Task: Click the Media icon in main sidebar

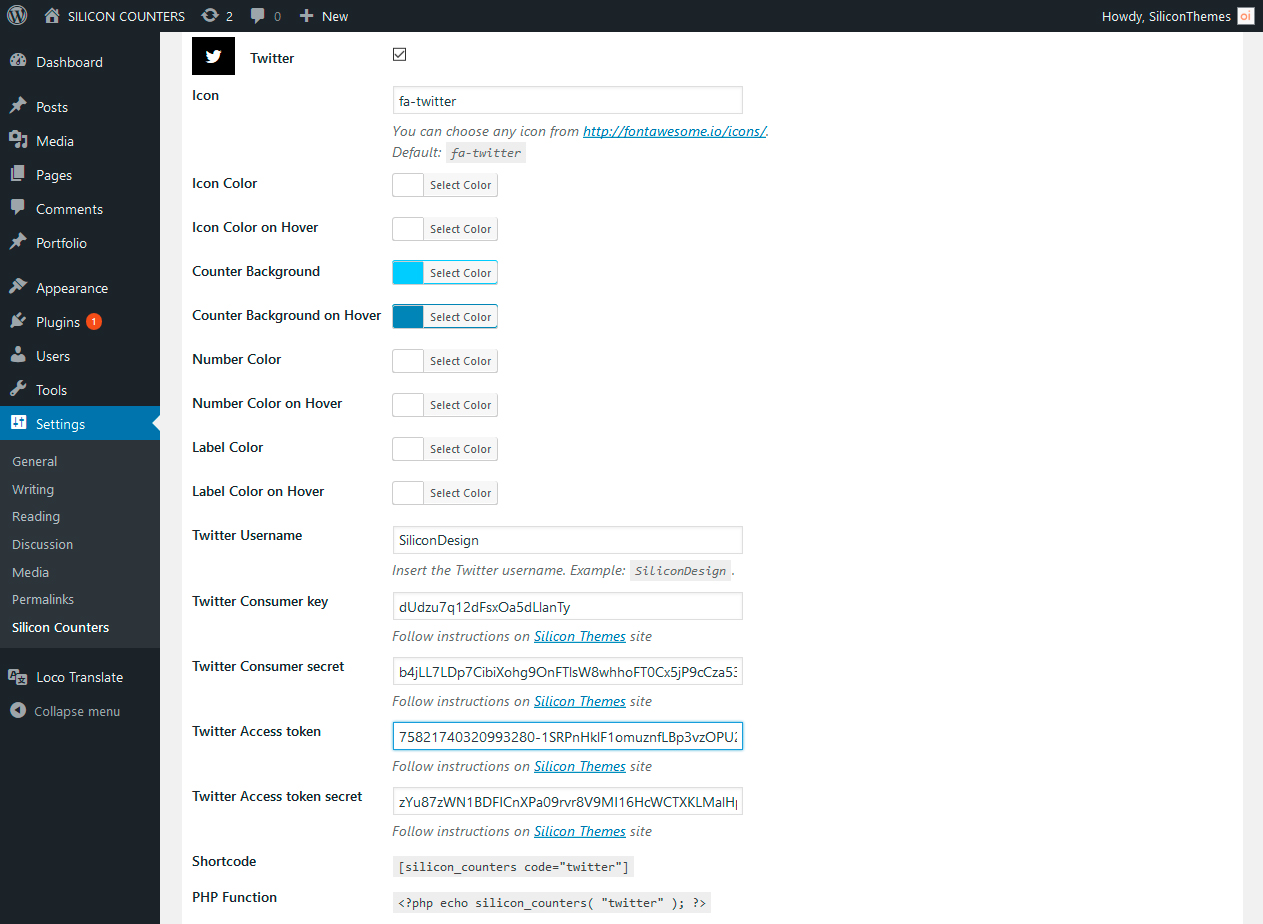Action: [x=18, y=140]
